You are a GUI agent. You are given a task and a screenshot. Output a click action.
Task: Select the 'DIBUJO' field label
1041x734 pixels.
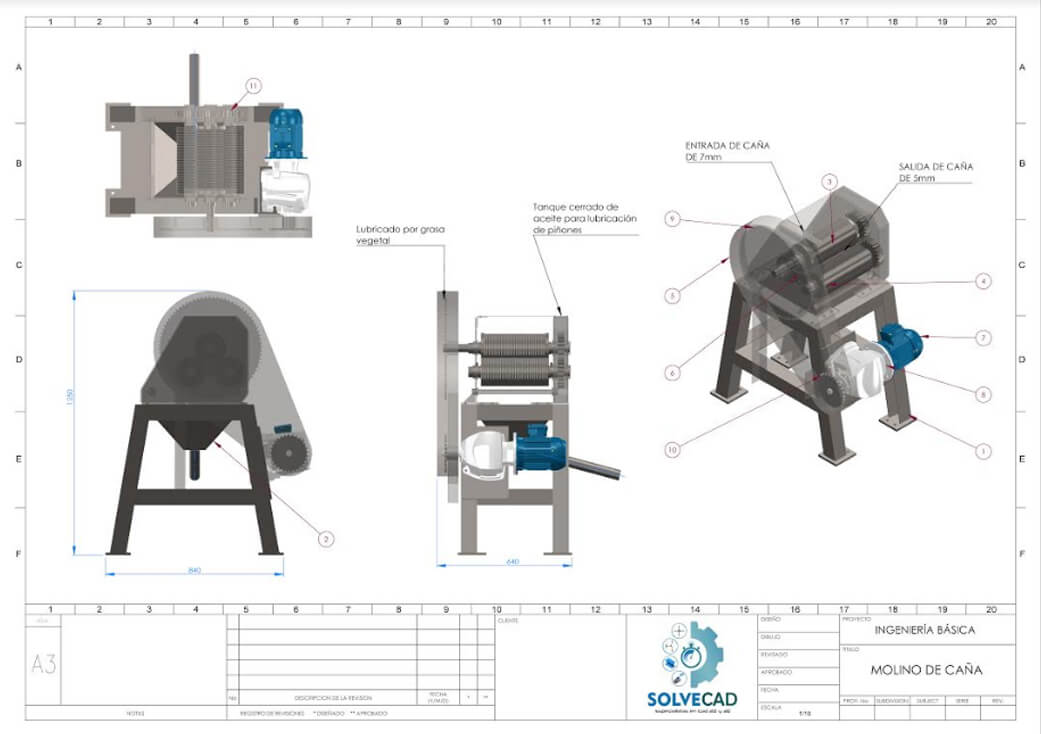coord(770,636)
